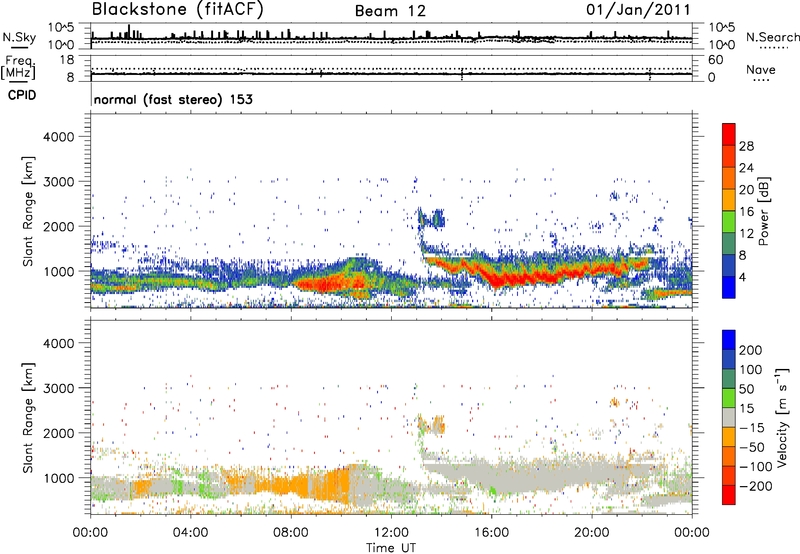The image size is (800, 554).
Task: Click the "Power [dB]" colorbar title
Action: coord(763,211)
